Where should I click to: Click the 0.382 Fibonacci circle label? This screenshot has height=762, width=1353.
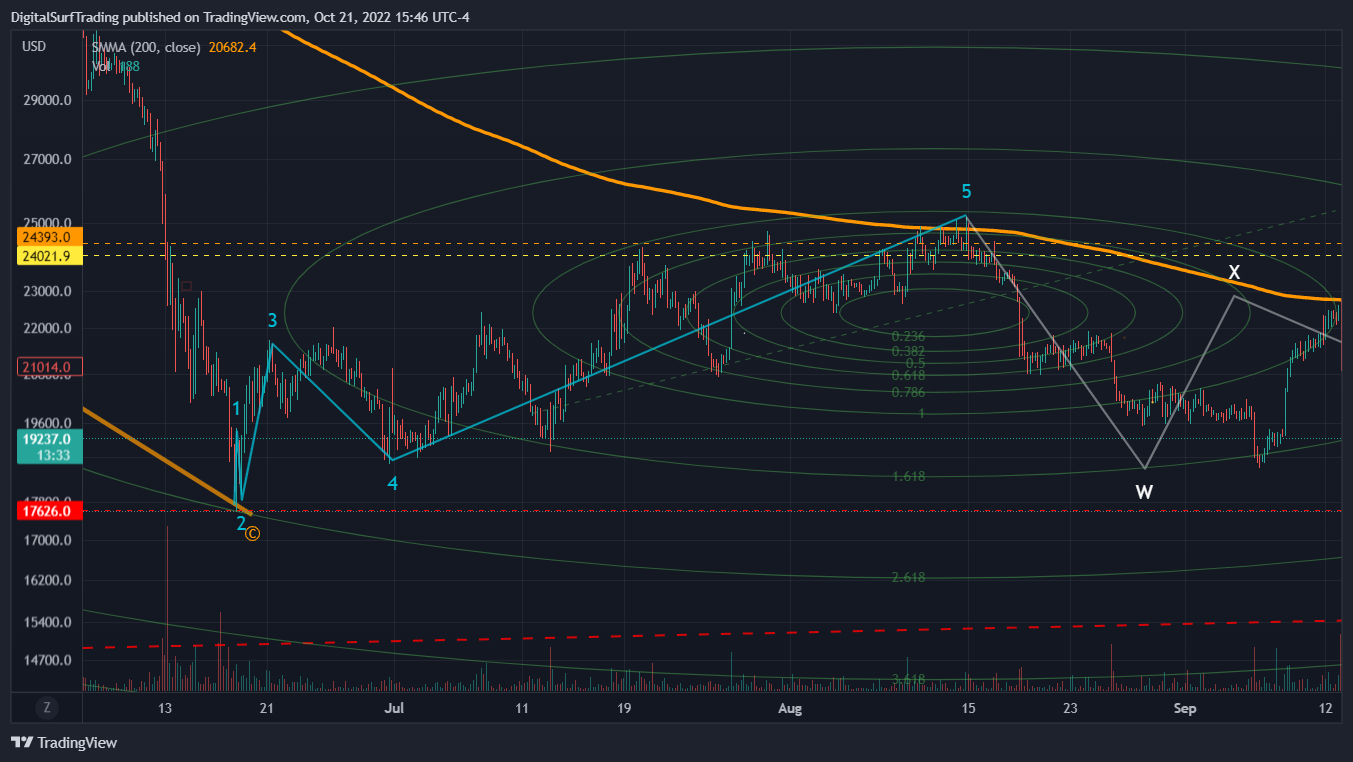point(908,351)
